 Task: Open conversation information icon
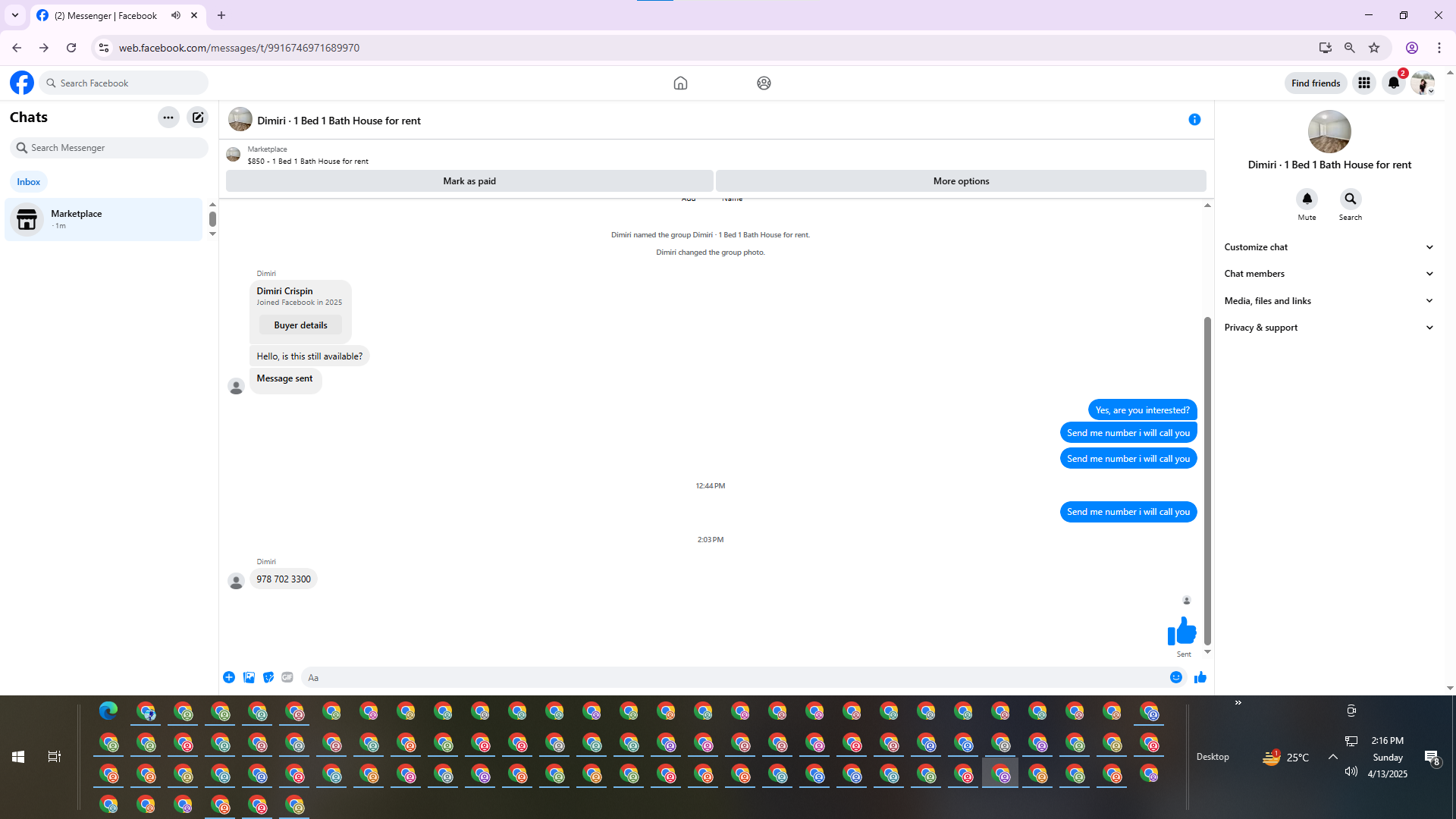click(x=1194, y=120)
